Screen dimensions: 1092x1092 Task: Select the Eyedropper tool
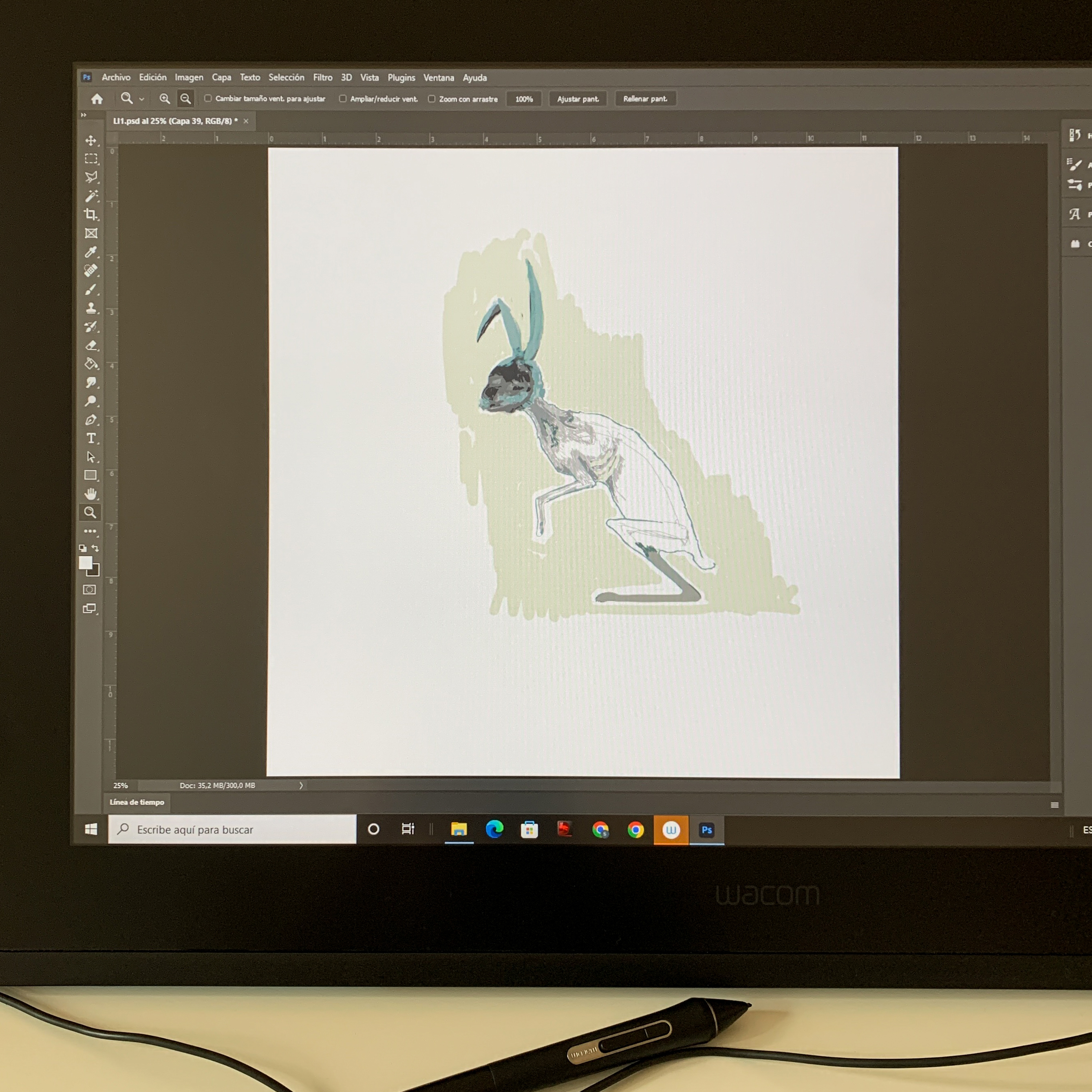coord(90,252)
